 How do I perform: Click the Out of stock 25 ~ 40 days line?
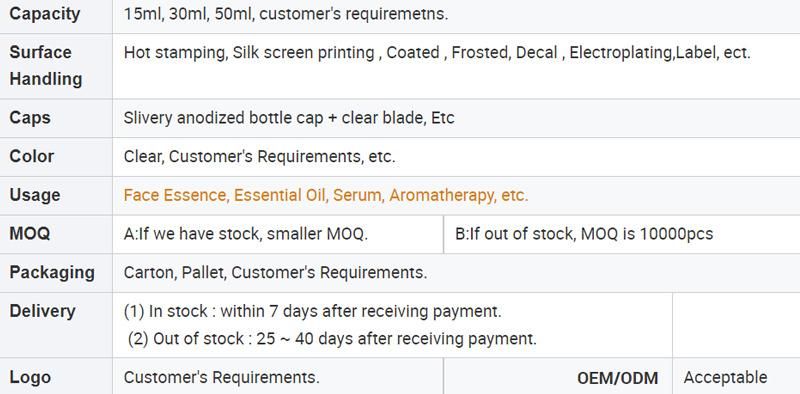[x=332, y=339]
